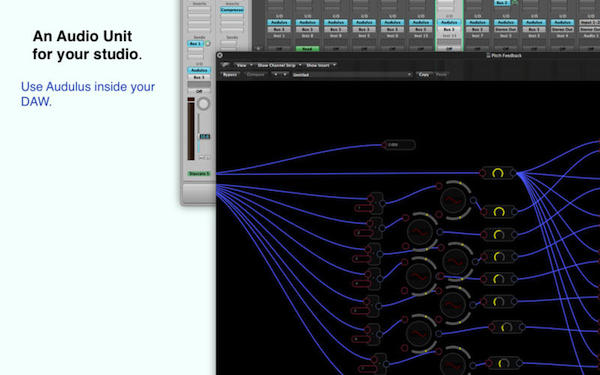Open the Show Channel Strip dropdown

(x=279, y=65)
